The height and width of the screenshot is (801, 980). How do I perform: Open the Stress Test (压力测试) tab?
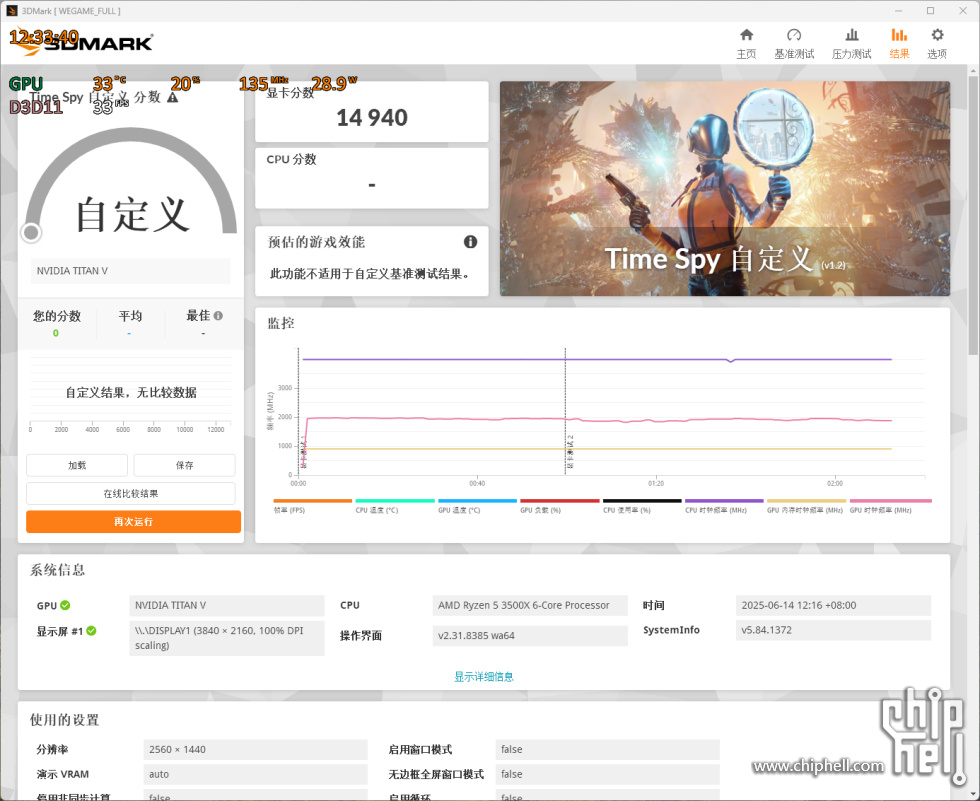(x=851, y=44)
